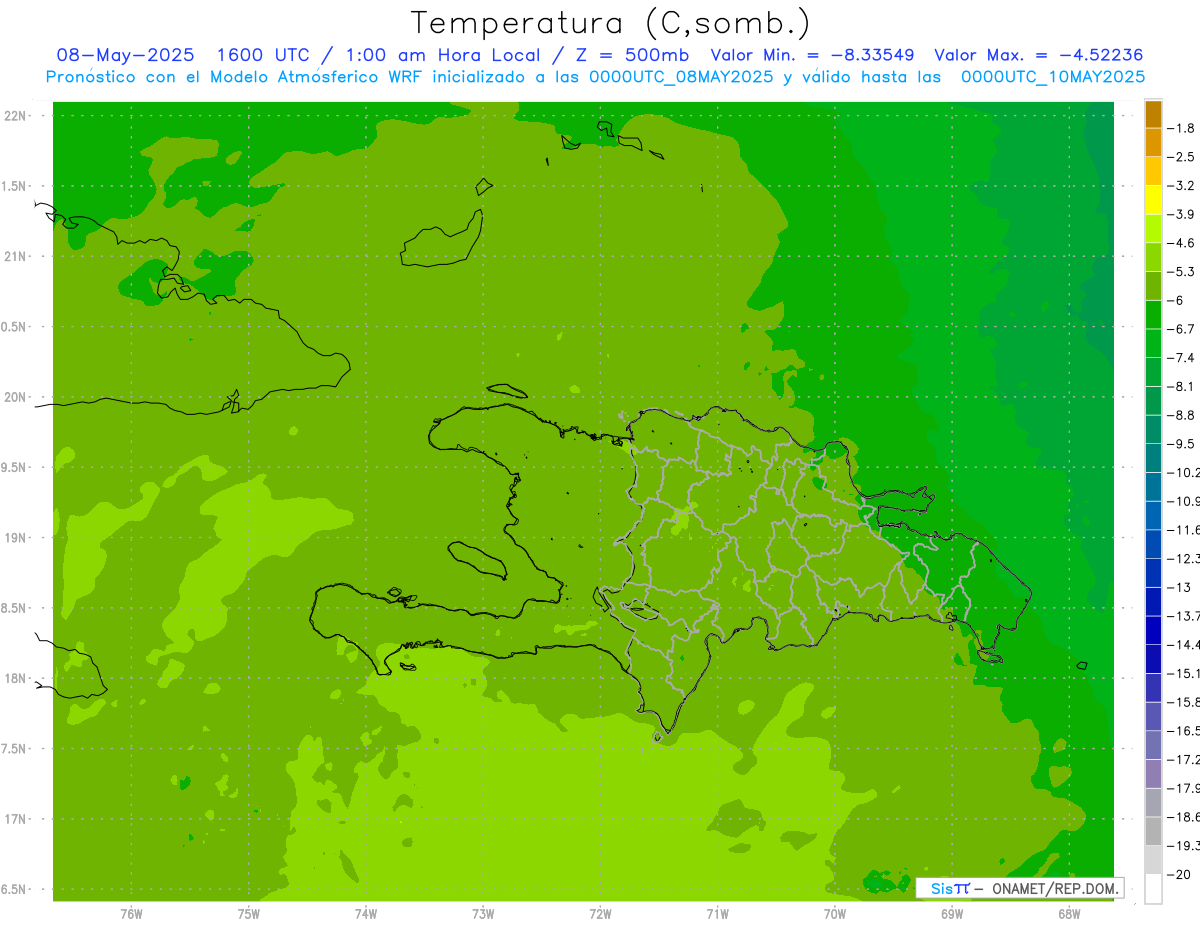
Task: Click the '74W' longitude label
Action: tap(366, 914)
